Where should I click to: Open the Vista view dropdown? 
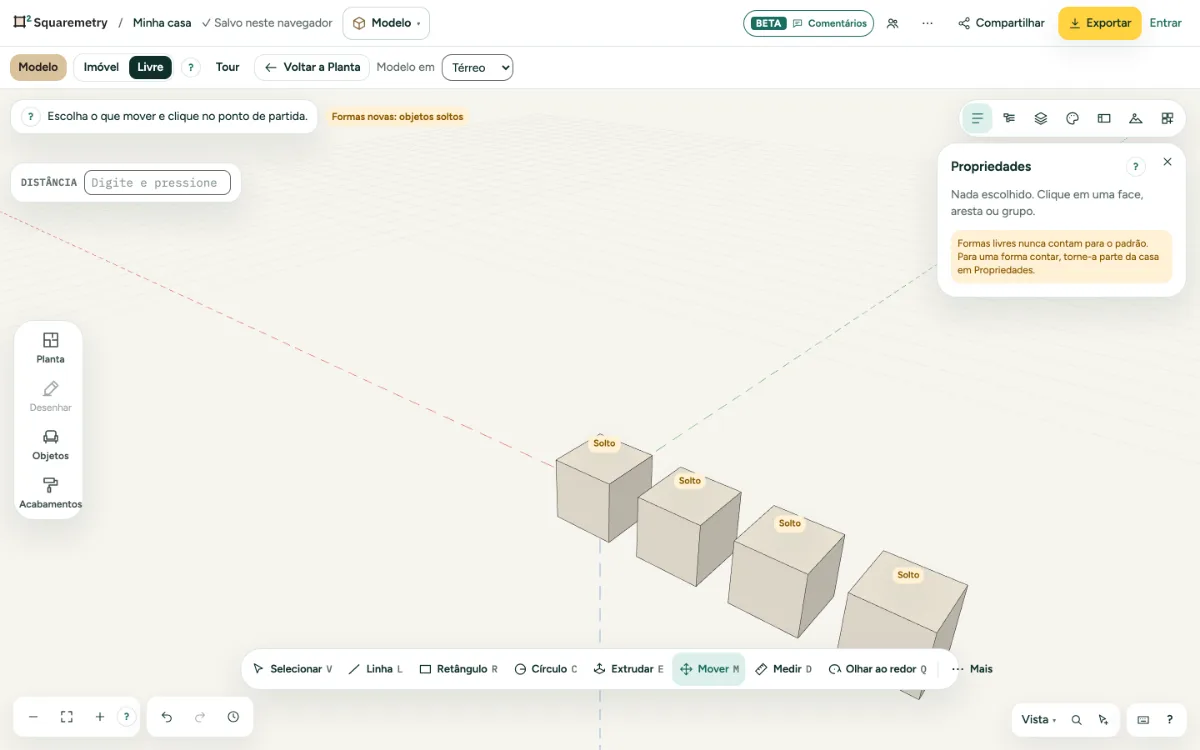click(x=1039, y=720)
